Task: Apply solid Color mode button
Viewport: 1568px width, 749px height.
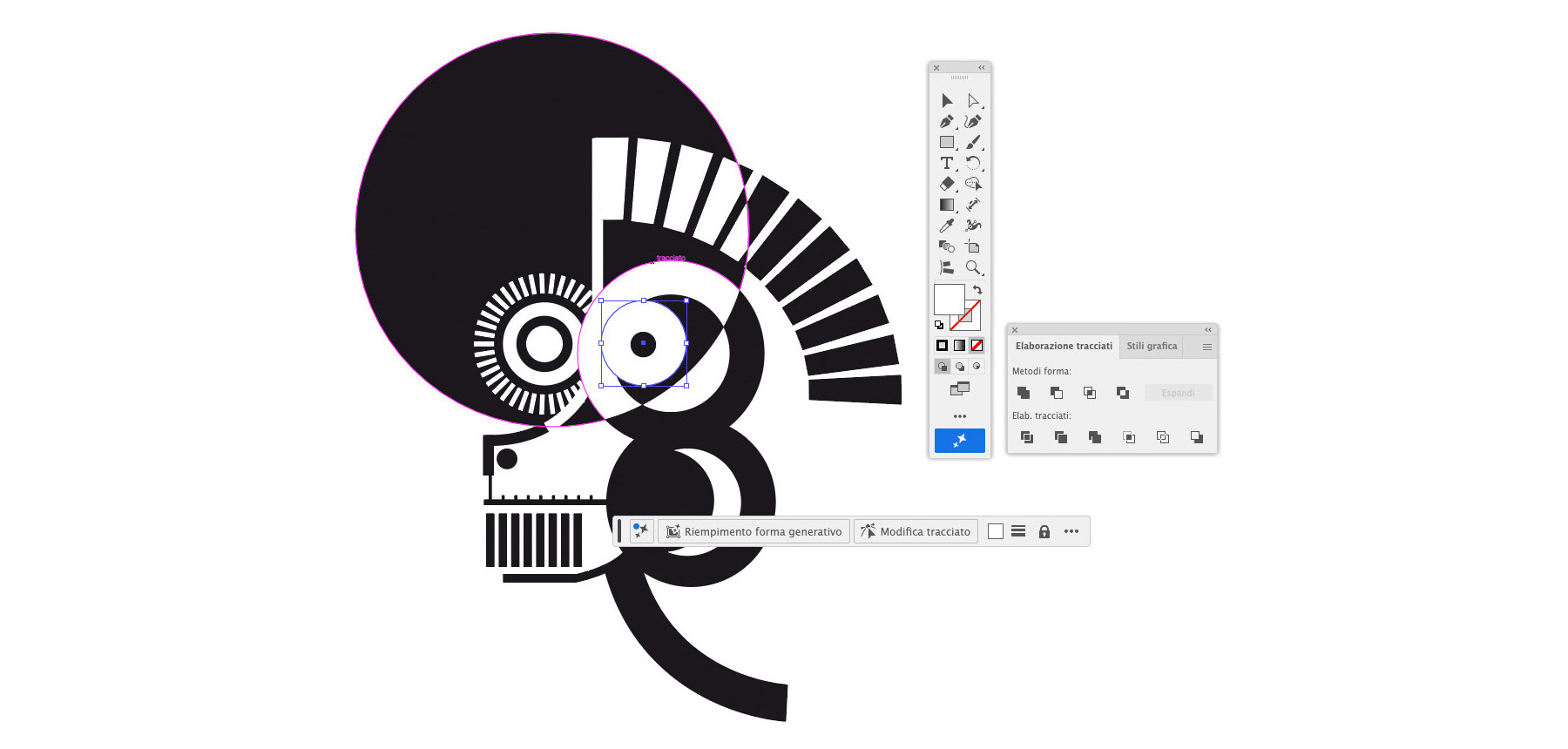Action: pyautogui.click(x=942, y=346)
